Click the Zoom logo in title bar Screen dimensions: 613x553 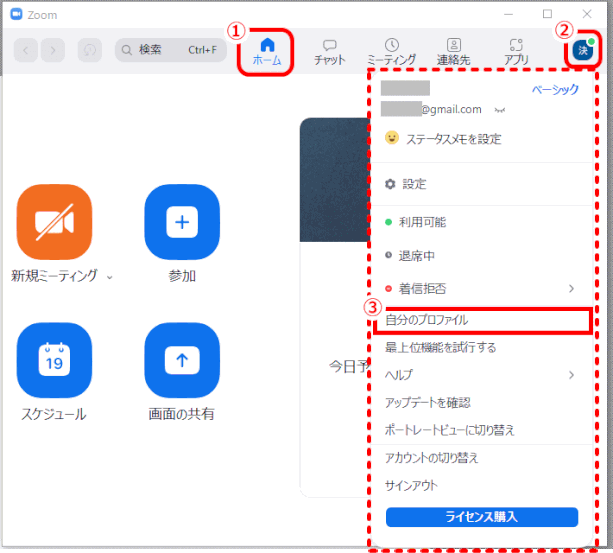point(16,14)
